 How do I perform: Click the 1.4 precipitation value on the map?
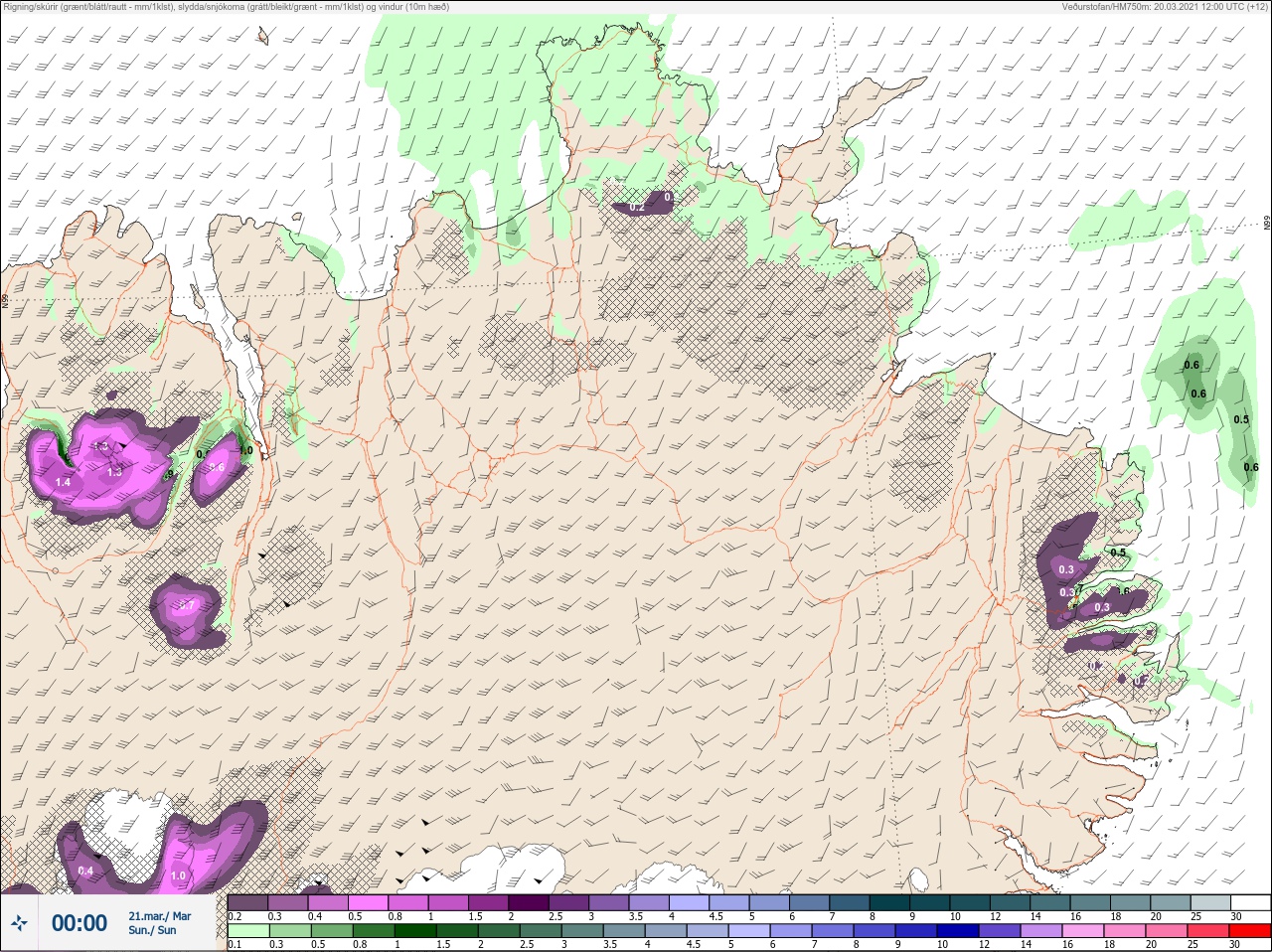pos(63,482)
